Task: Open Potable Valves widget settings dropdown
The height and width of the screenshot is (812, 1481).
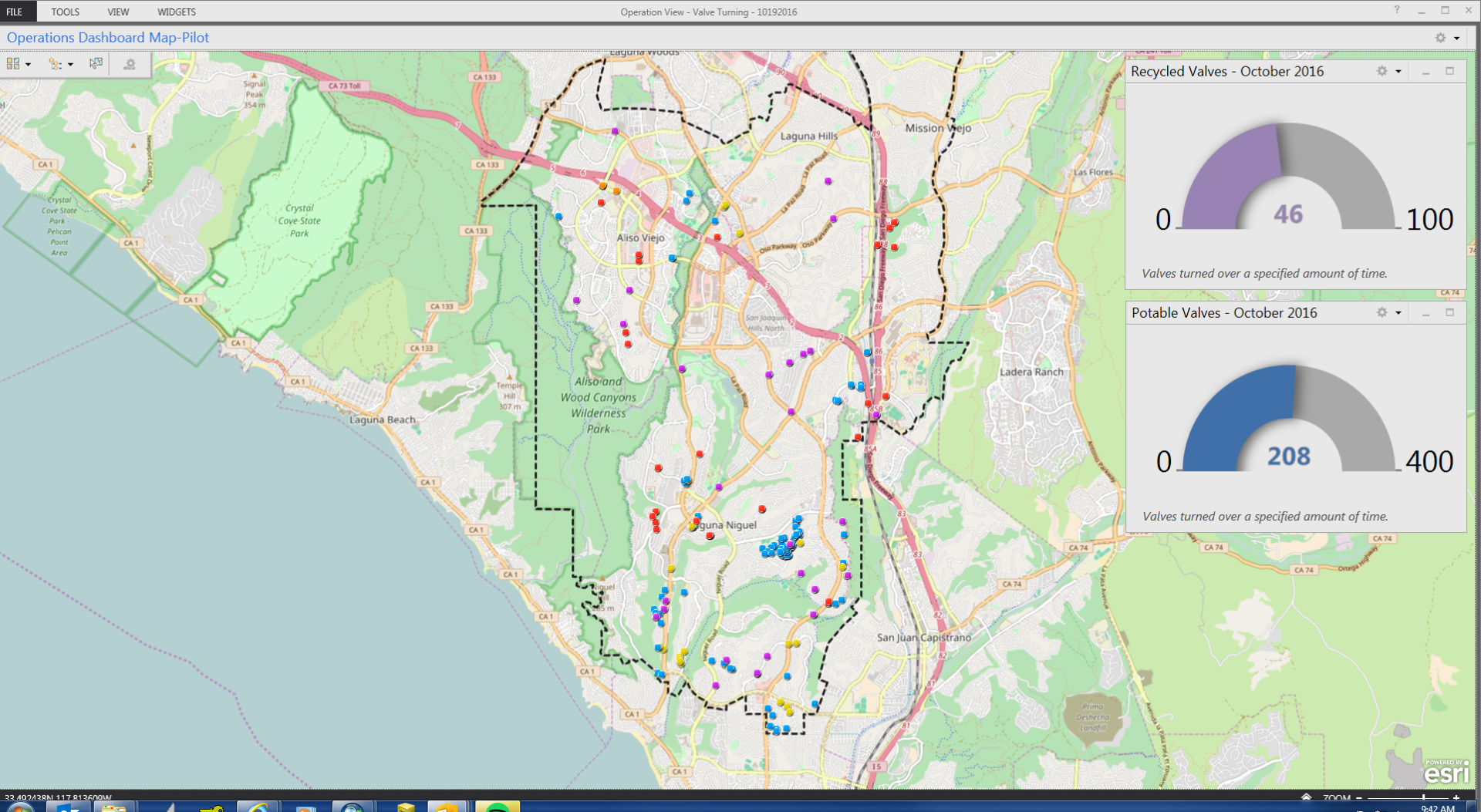Action: (x=1388, y=312)
